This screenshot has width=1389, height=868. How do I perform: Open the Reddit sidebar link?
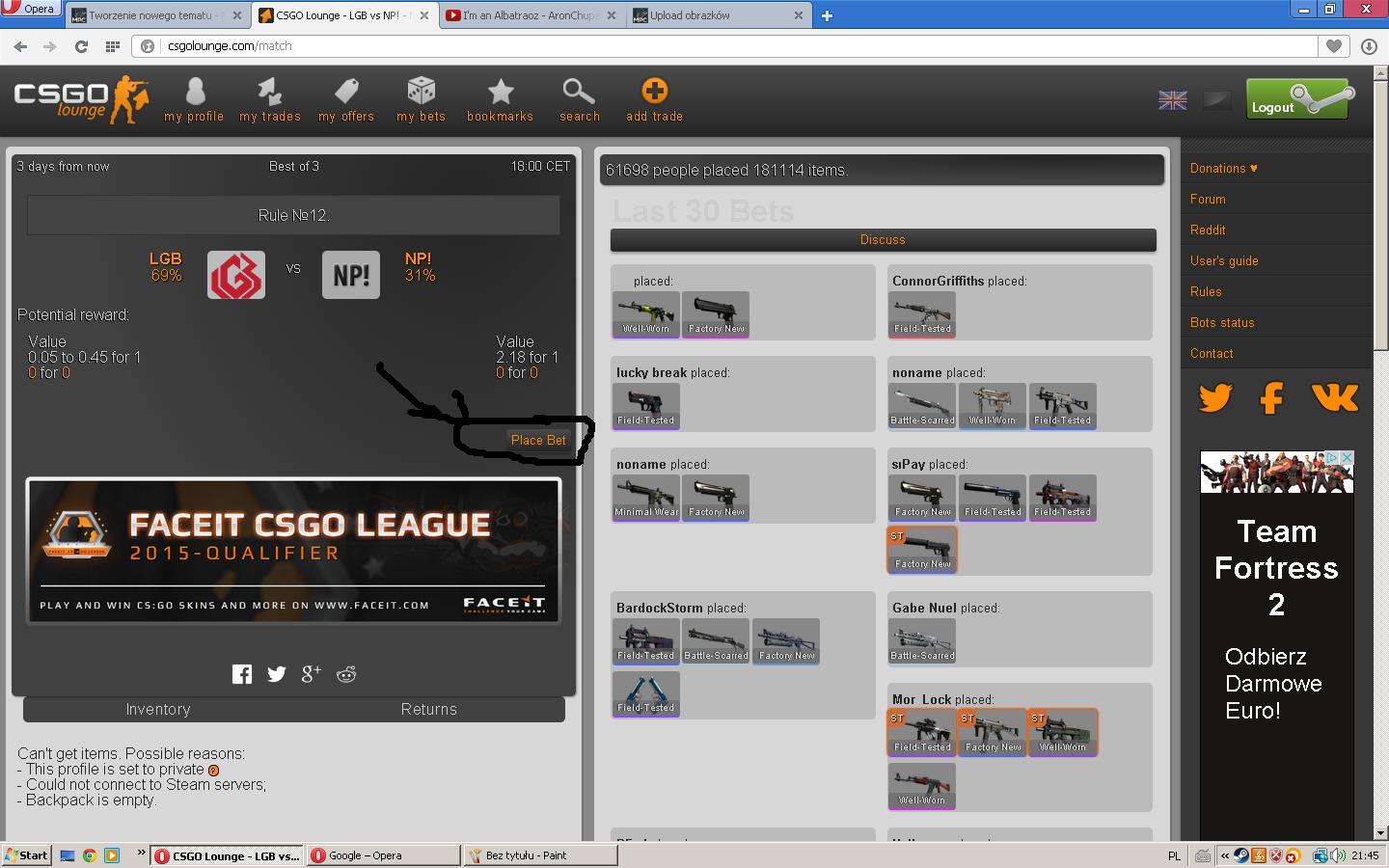coord(1208,231)
